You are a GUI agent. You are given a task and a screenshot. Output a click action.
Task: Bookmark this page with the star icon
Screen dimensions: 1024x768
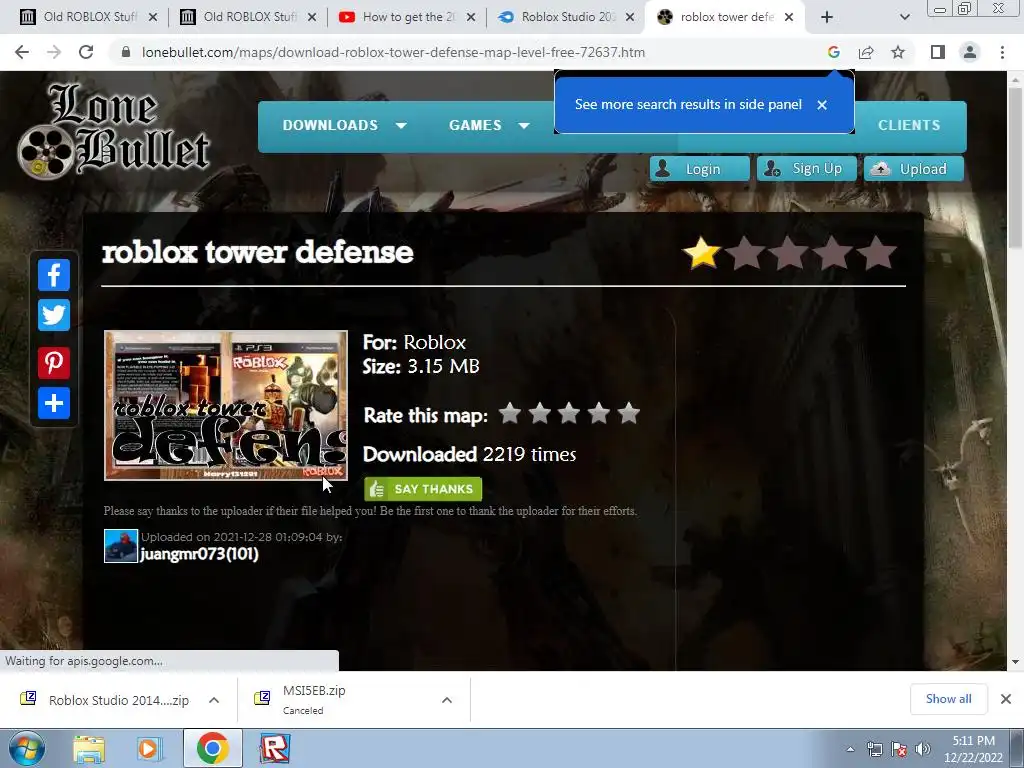pos(898,52)
